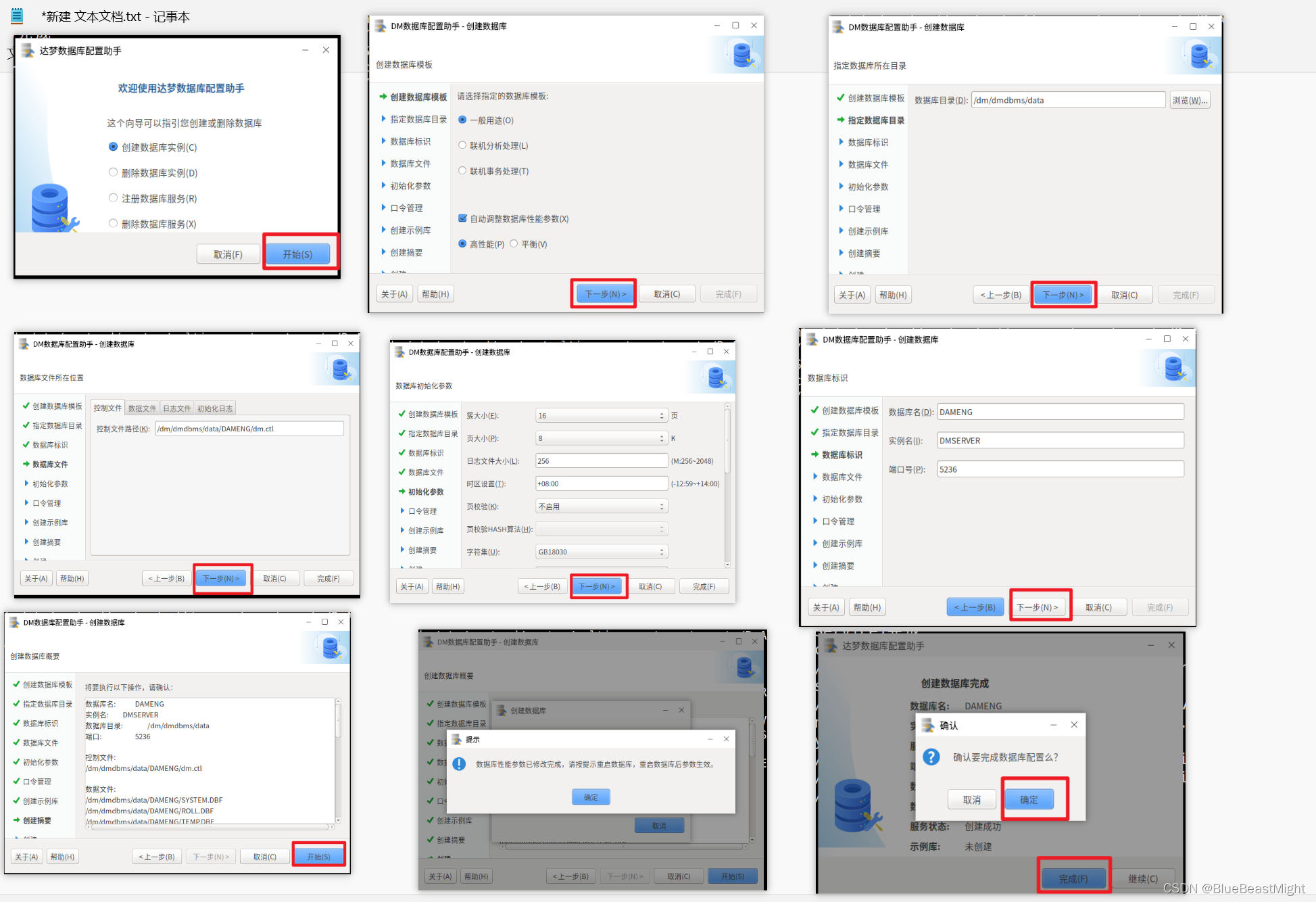
Task: Switch to the 数据文件 tab
Action: [142, 408]
